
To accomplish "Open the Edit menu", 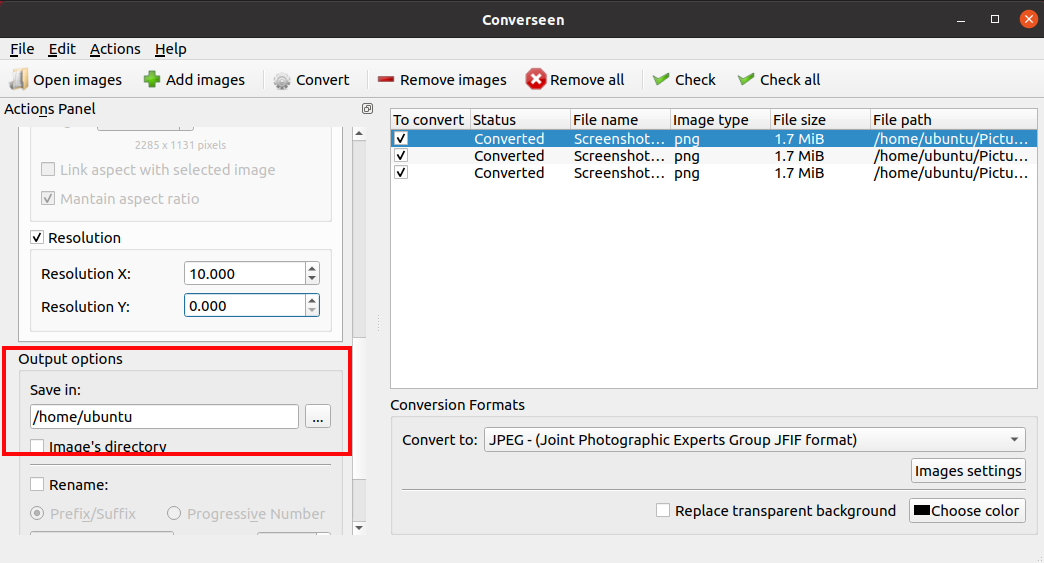I will point(62,49).
